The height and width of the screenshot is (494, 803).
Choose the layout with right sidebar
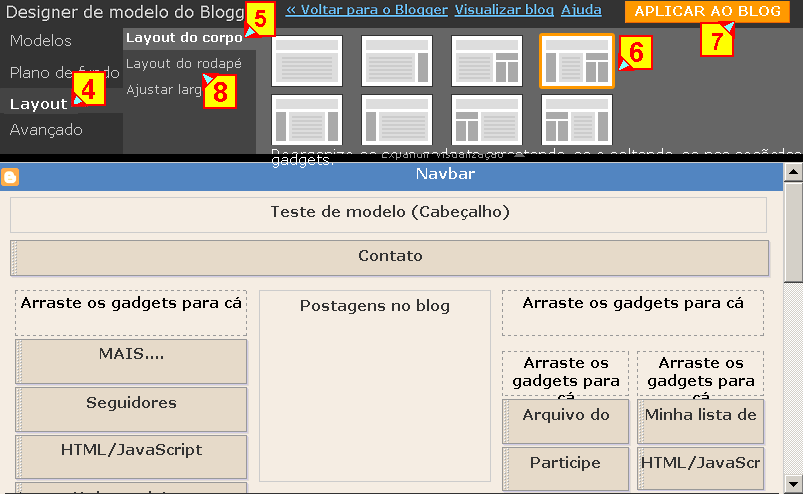point(397,61)
